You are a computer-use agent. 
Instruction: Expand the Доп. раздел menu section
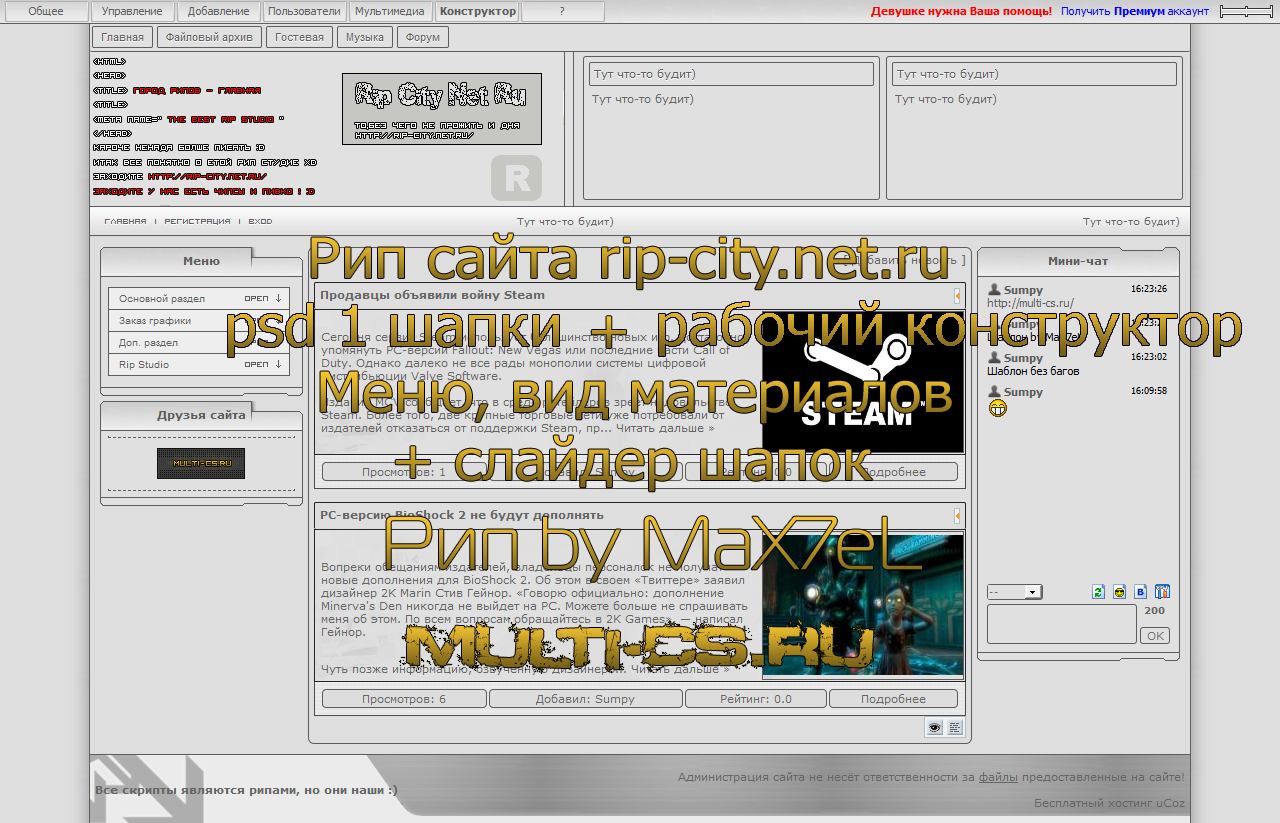(199, 343)
